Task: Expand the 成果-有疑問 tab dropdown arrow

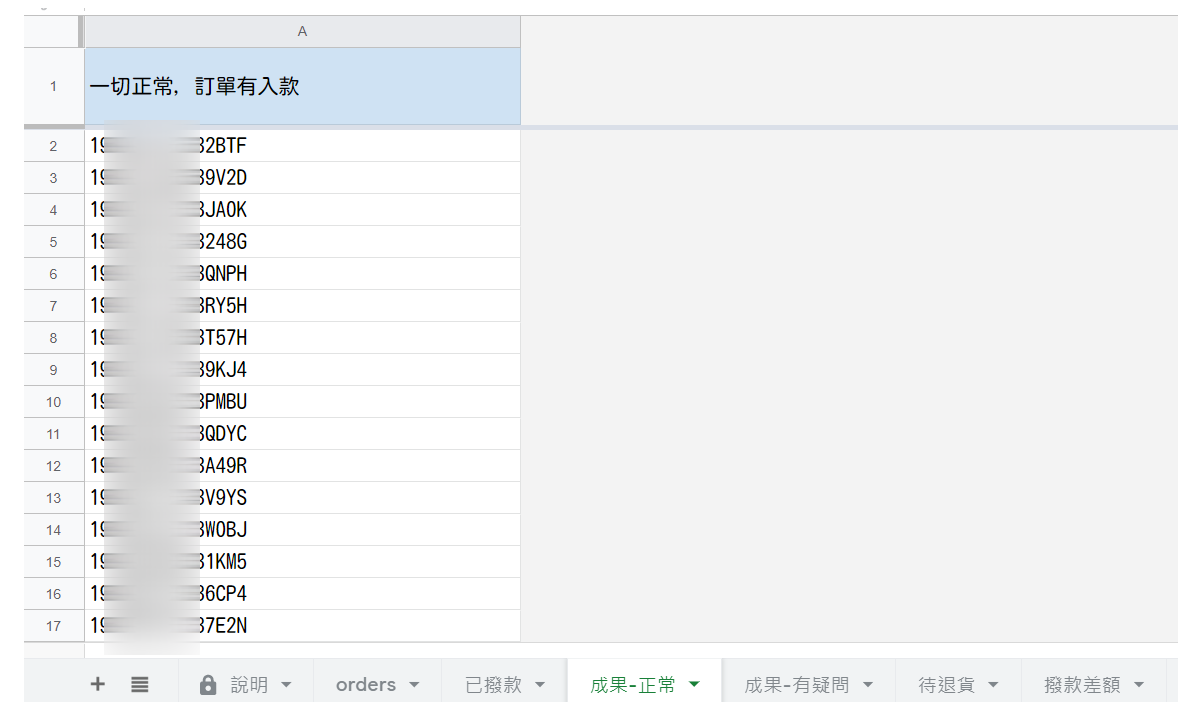Action: (867, 685)
